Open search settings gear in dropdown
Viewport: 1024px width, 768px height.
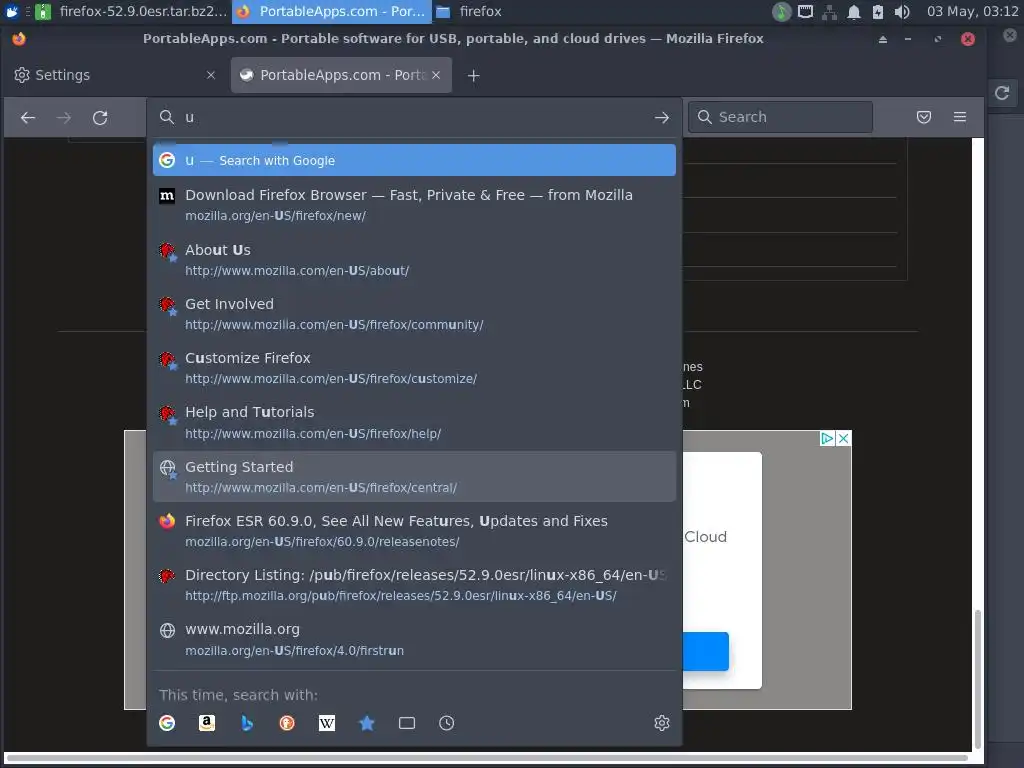(x=662, y=723)
